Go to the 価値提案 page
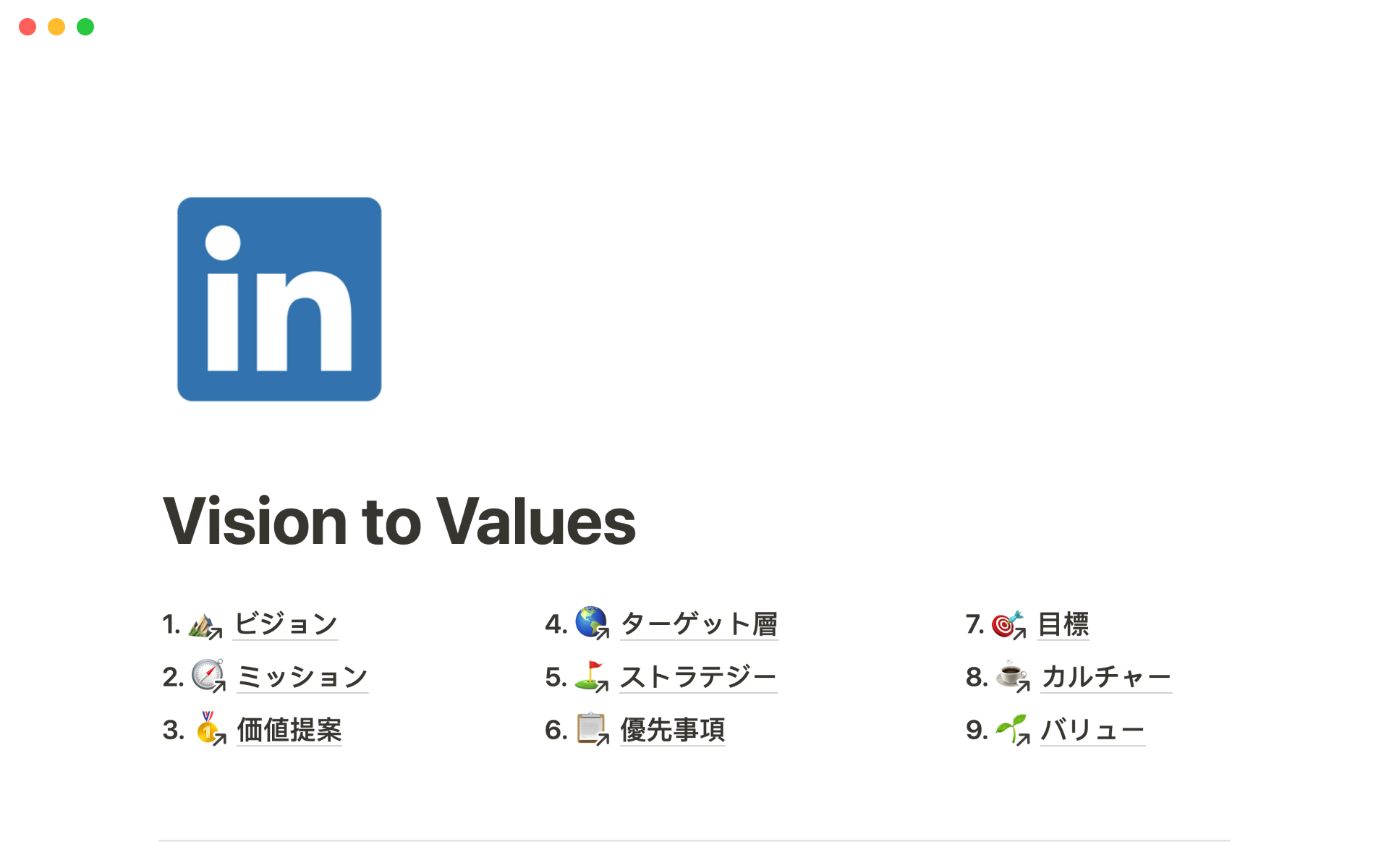1389x868 pixels. [289, 730]
